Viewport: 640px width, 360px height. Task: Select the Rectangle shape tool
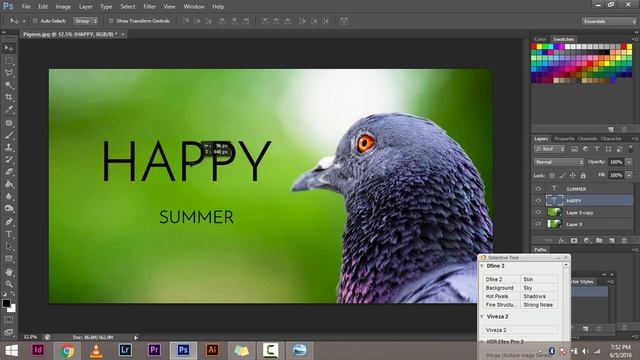(9, 259)
